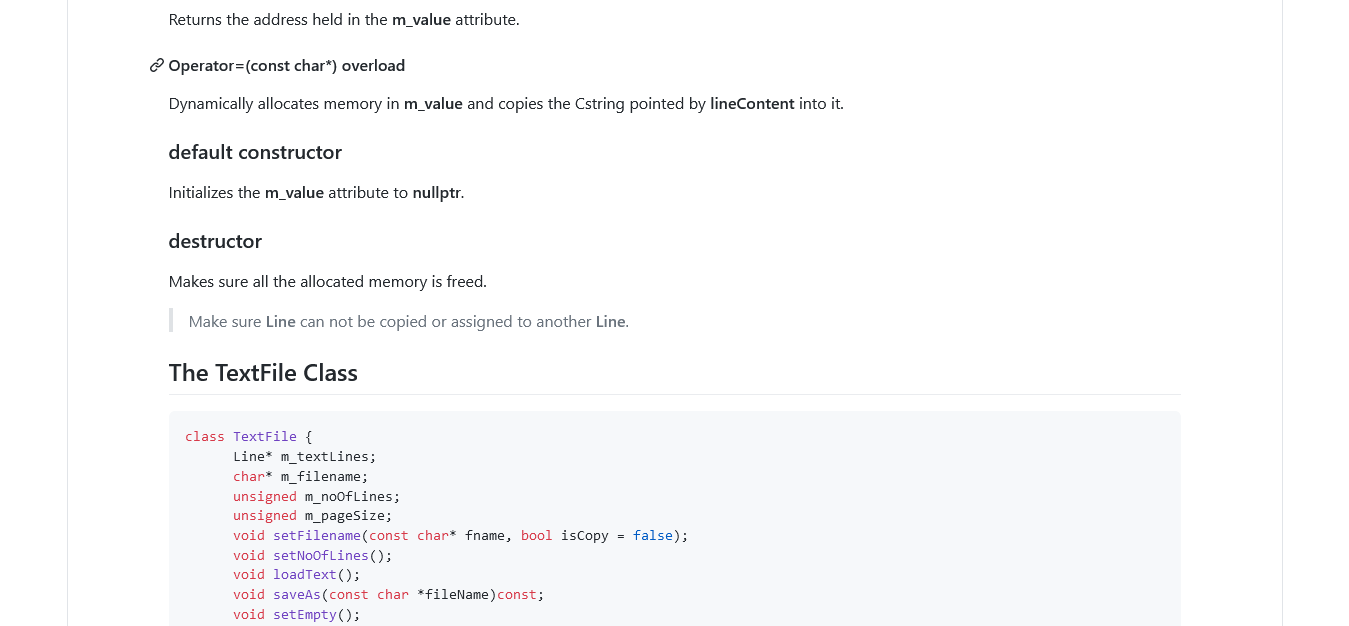Select the bool keyword in the code

536,535
